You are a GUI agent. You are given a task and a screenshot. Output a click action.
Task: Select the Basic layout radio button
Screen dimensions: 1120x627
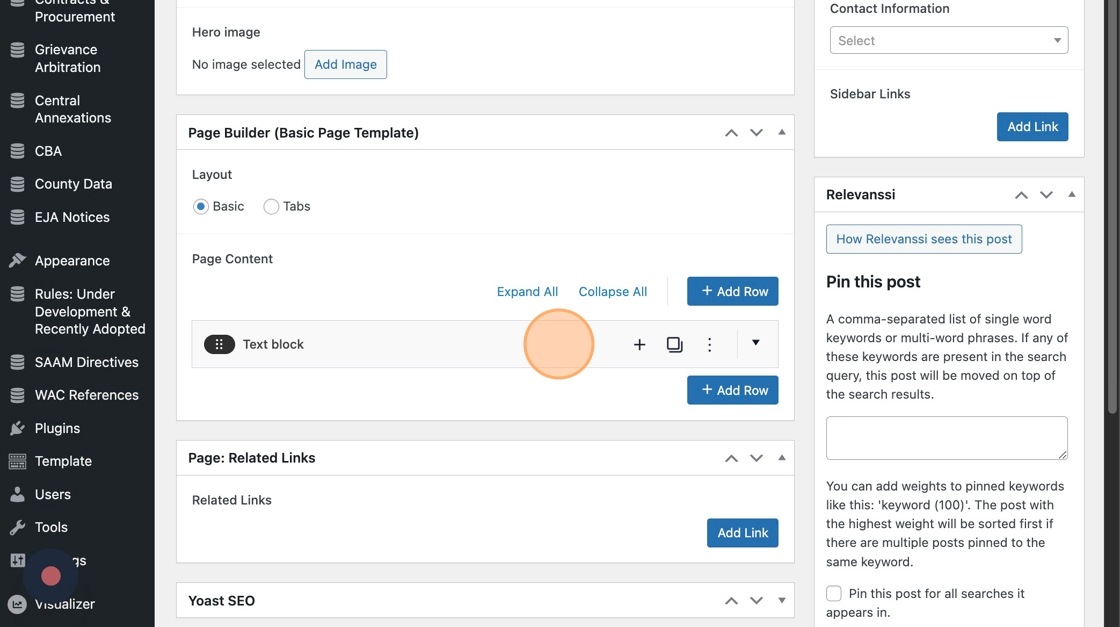click(201, 206)
